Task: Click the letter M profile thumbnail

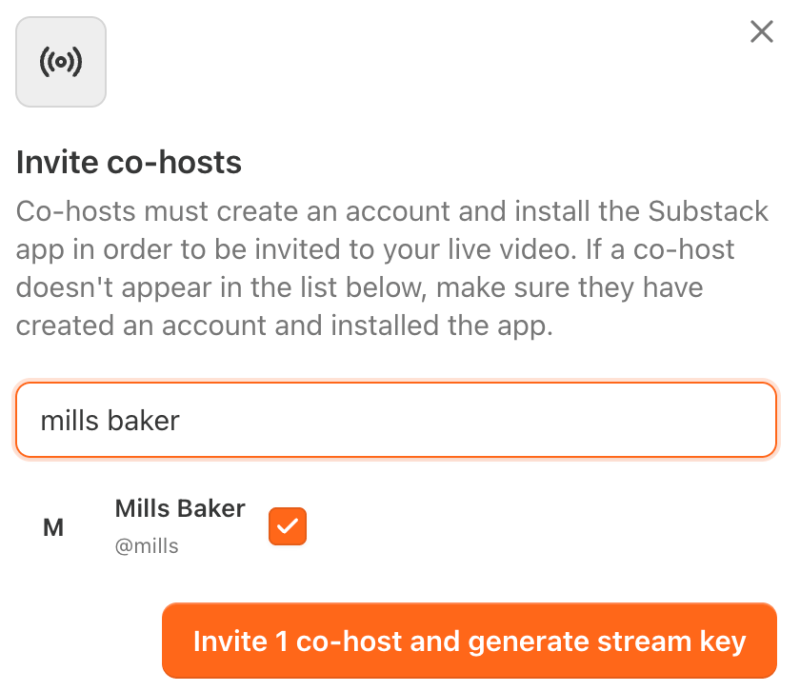Action: click(x=53, y=528)
